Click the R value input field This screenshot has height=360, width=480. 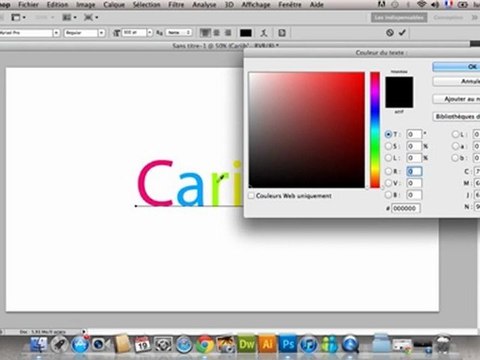(x=414, y=171)
